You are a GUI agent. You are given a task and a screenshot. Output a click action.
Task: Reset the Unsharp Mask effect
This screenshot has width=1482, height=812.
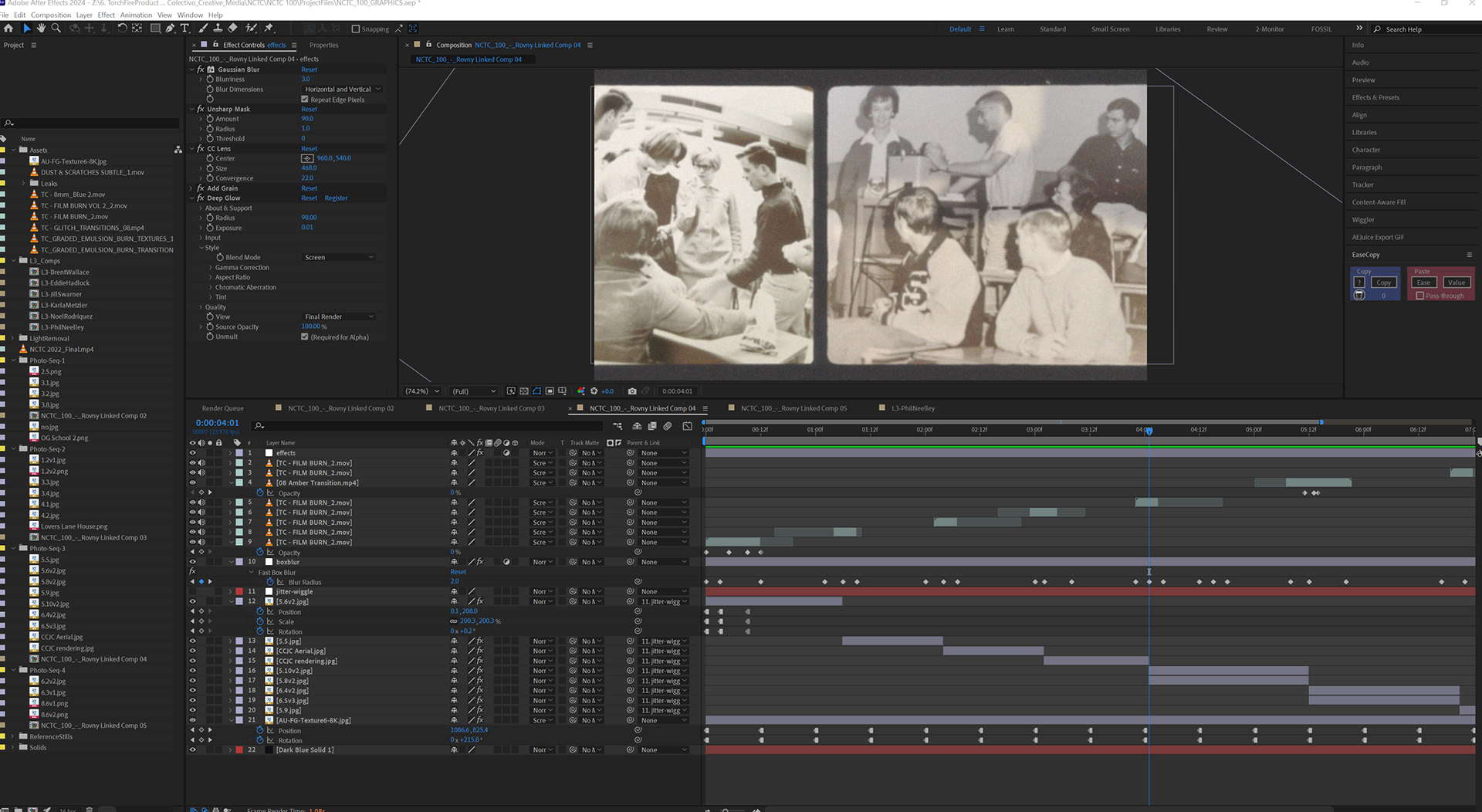coord(309,110)
